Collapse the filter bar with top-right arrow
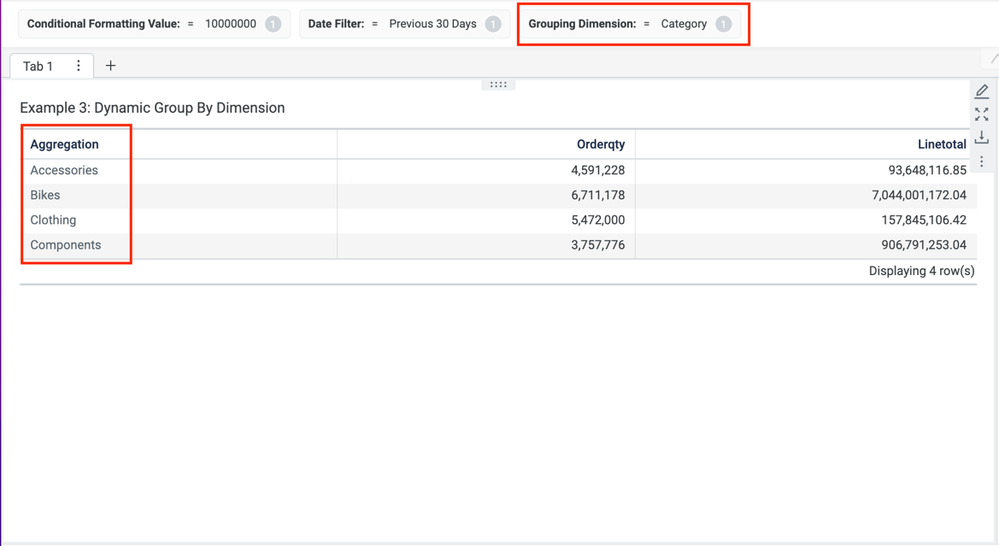Image resolution: width=999 pixels, height=546 pixels. click(993, 58)
